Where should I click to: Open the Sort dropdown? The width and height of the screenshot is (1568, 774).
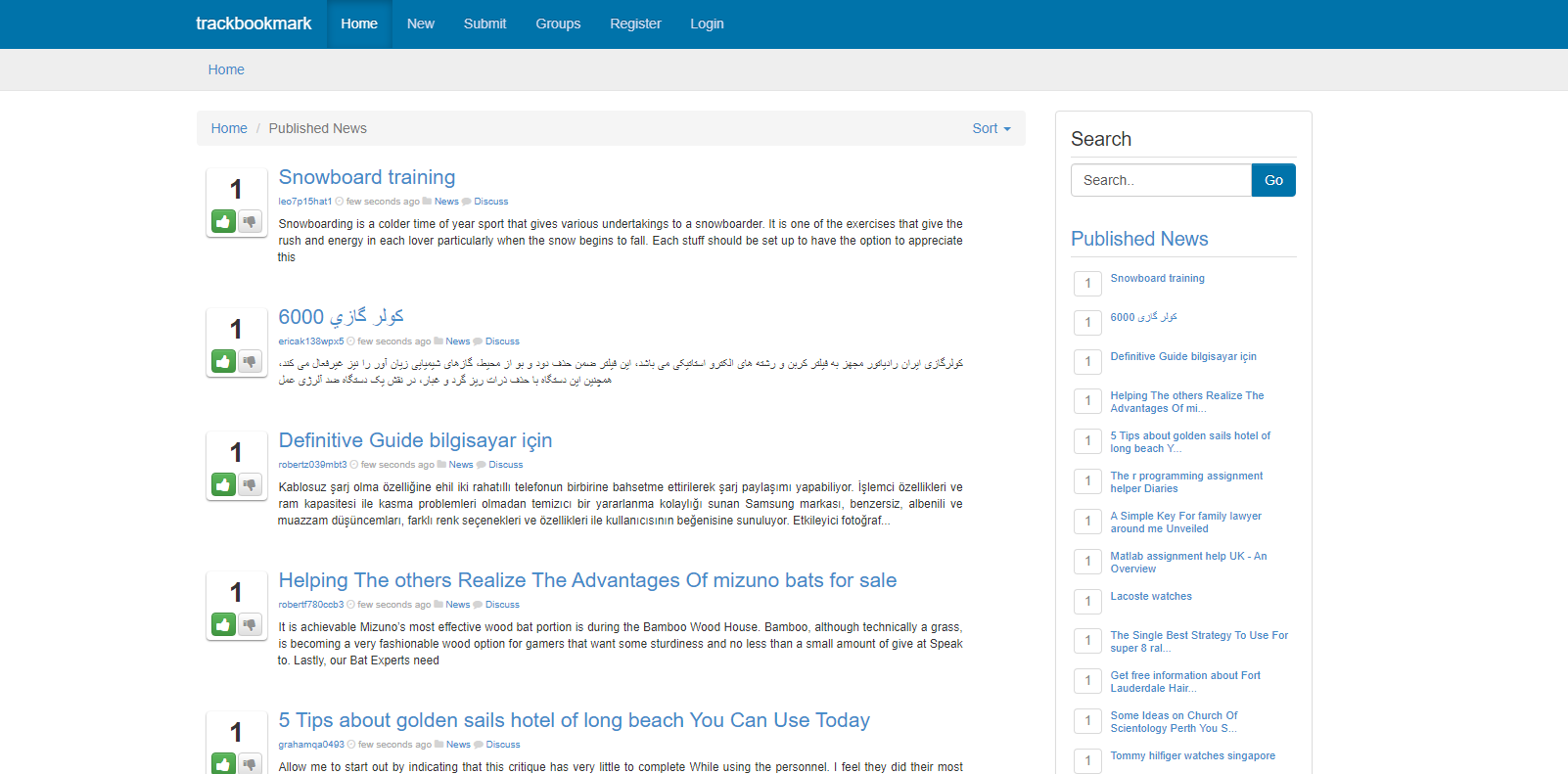[x=992, y=128]
